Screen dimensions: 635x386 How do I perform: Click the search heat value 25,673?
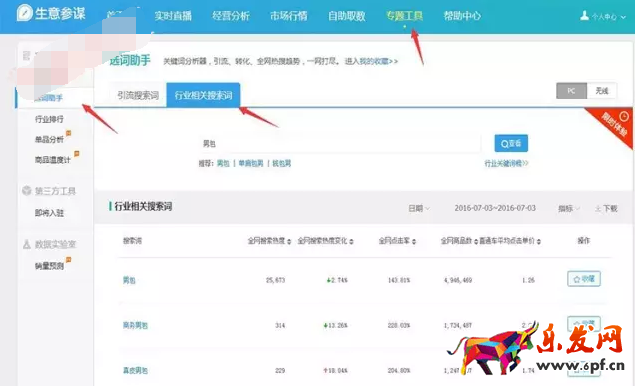pos(275,280)
